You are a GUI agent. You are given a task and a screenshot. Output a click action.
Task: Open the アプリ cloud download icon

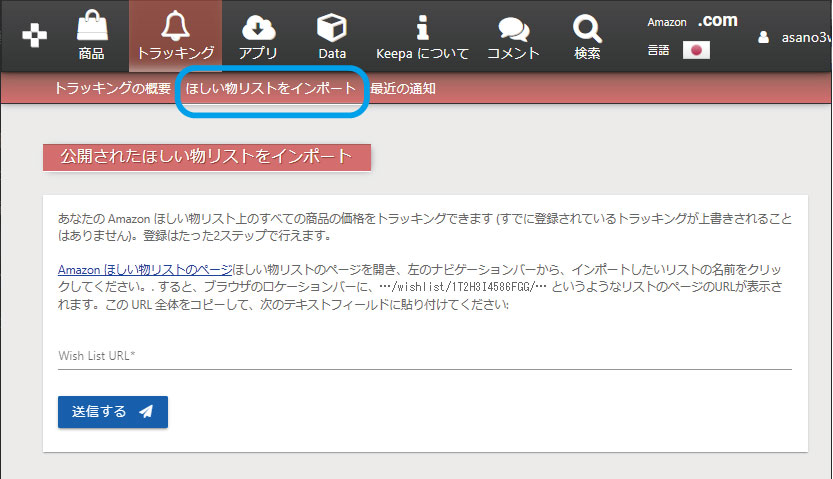coord(258,26)
